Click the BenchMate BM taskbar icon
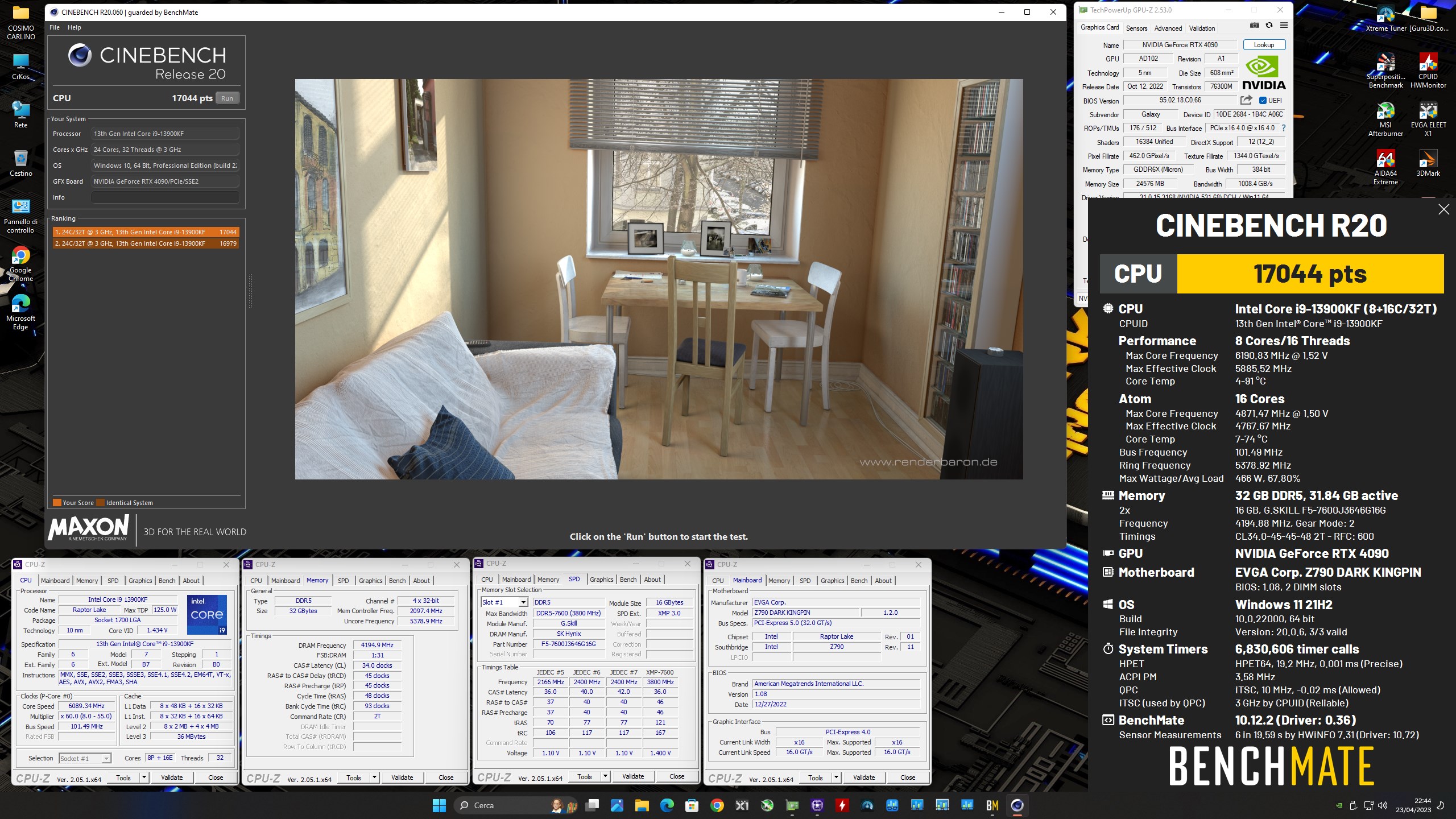The image size is (1456, 819). tap(992, 805)
